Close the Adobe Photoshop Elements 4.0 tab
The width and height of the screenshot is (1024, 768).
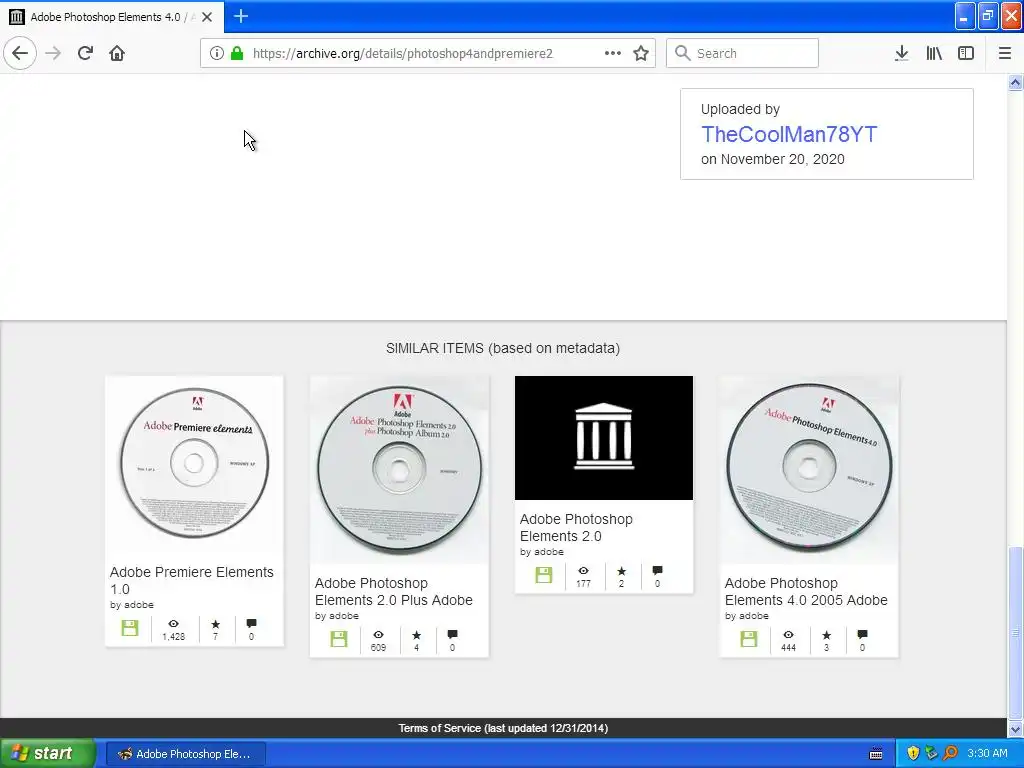[207, 17]
